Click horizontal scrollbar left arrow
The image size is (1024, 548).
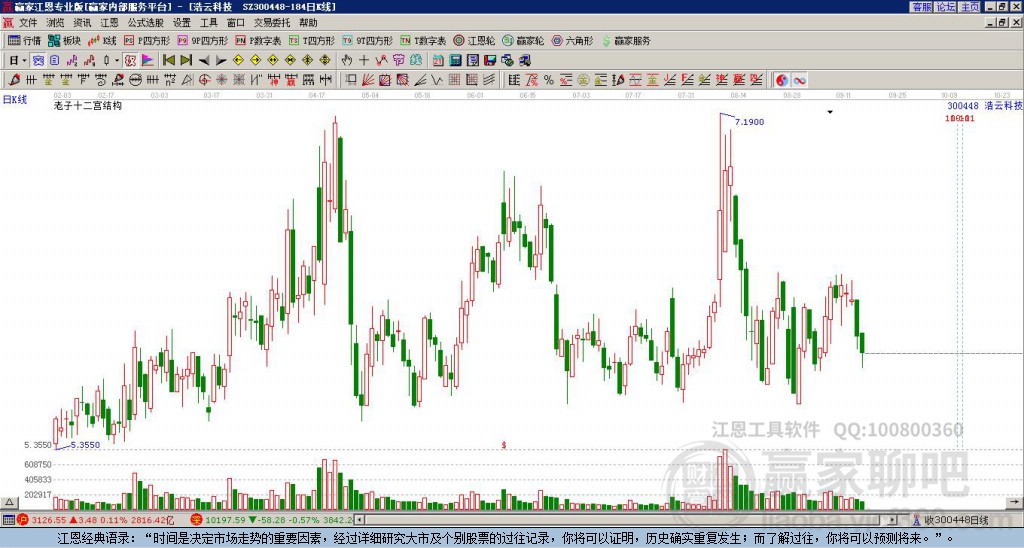point(360,520)
